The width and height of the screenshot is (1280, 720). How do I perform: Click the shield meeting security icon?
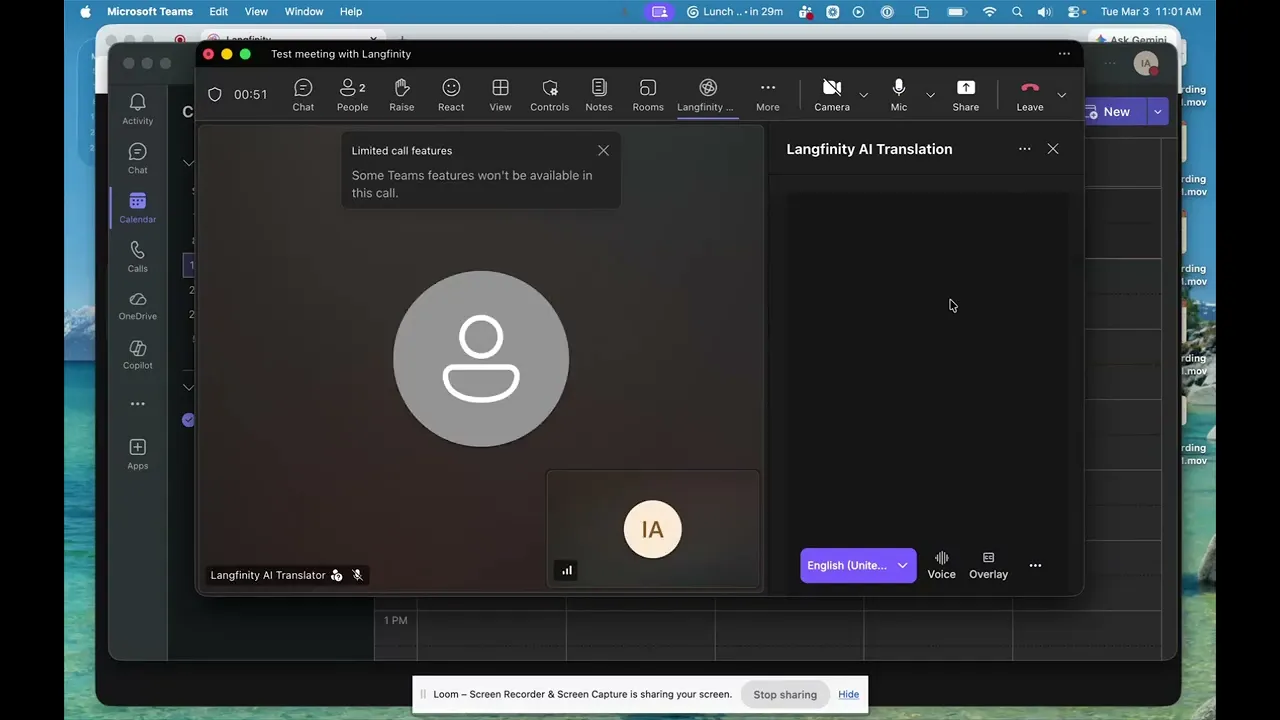pyautogui.click(x=215, y=94)
